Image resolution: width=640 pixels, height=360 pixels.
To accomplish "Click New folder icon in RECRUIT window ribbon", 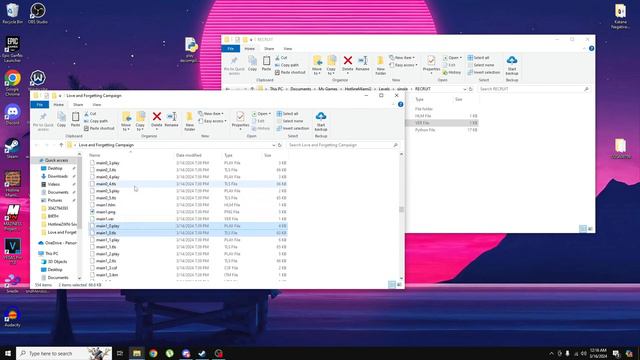I will click(380, 65).
